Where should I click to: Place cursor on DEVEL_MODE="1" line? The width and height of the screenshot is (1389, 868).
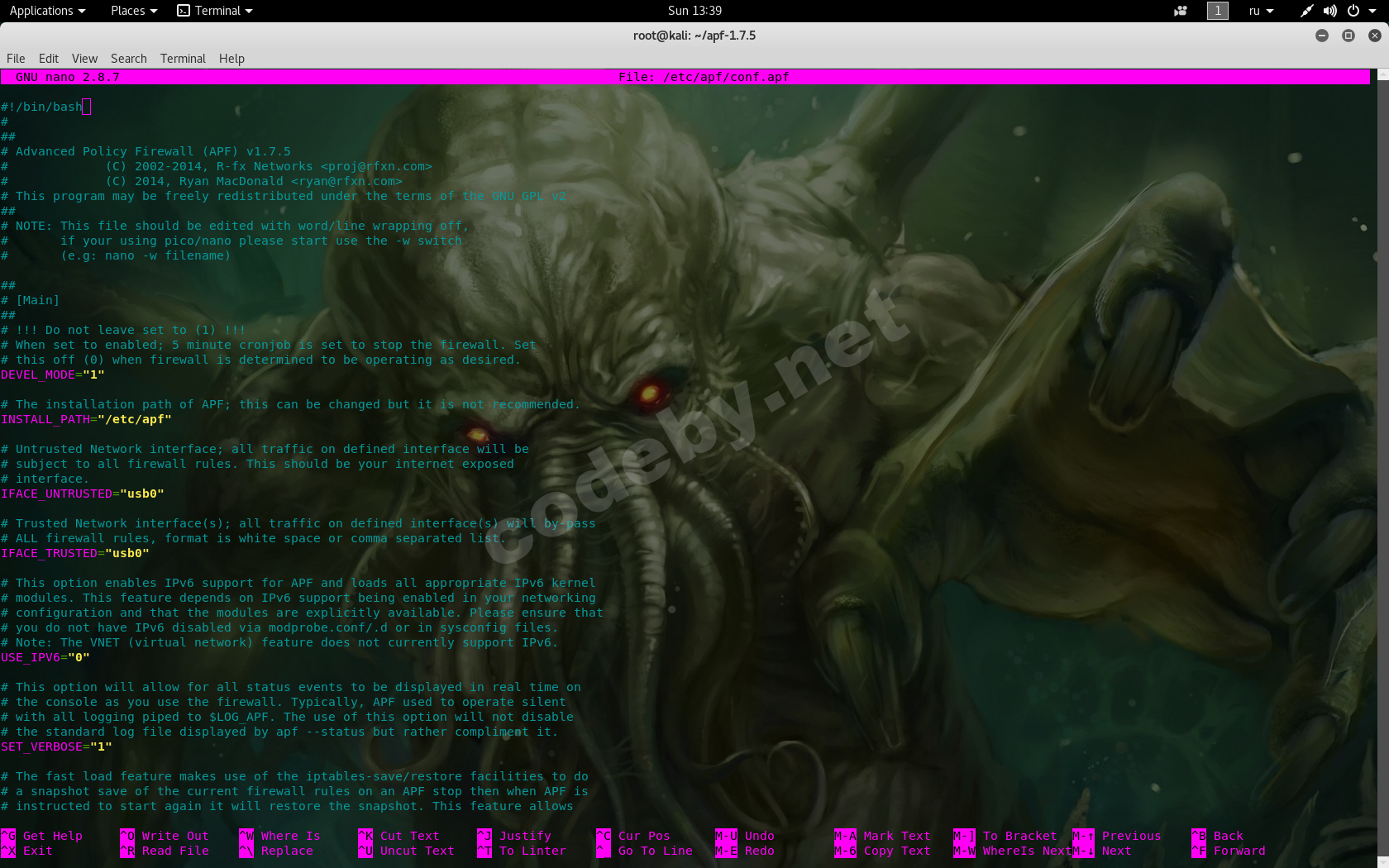tap(53, 374)
